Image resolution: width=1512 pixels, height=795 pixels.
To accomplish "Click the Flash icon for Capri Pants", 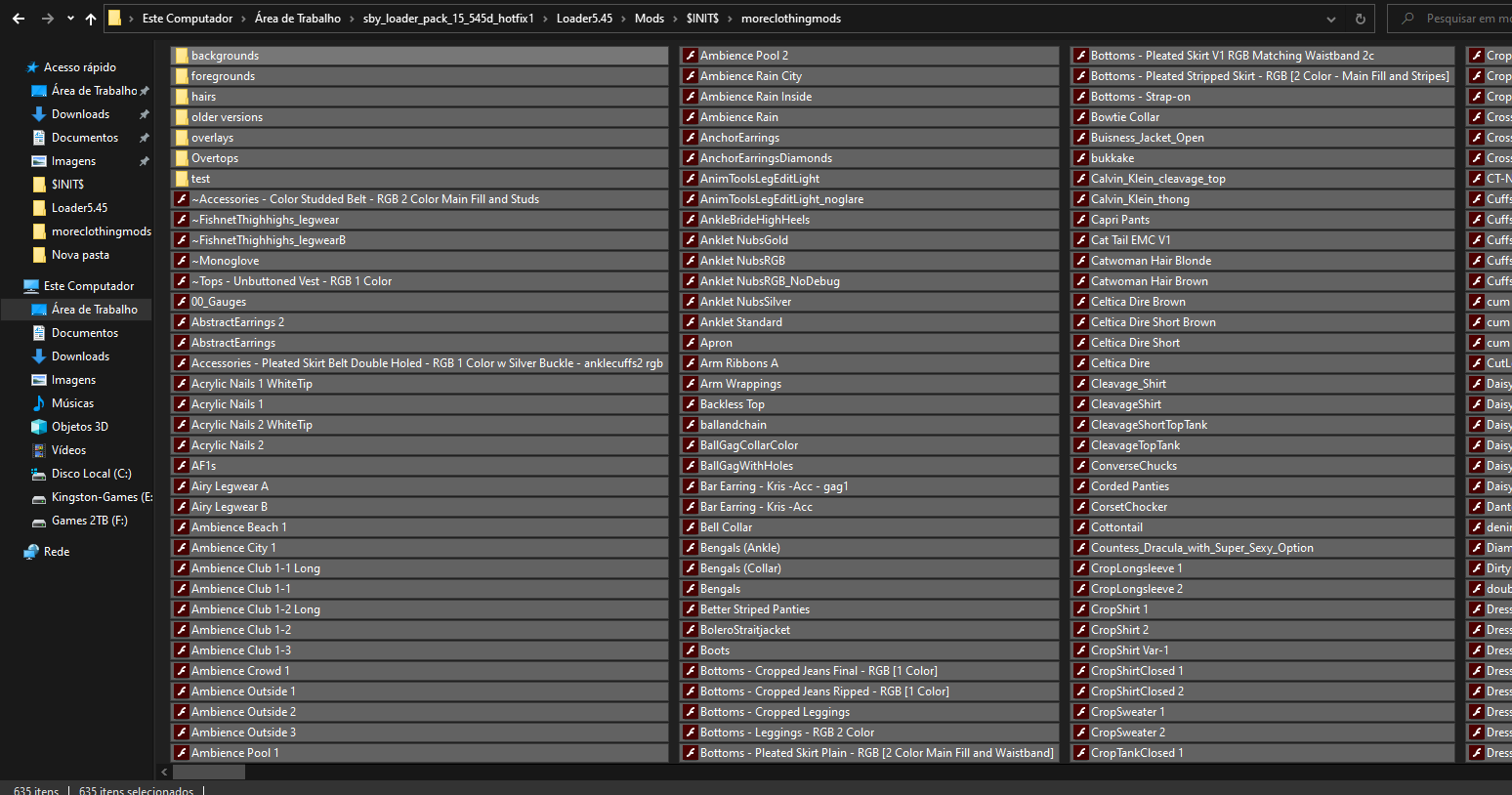I will (1081, 220).
